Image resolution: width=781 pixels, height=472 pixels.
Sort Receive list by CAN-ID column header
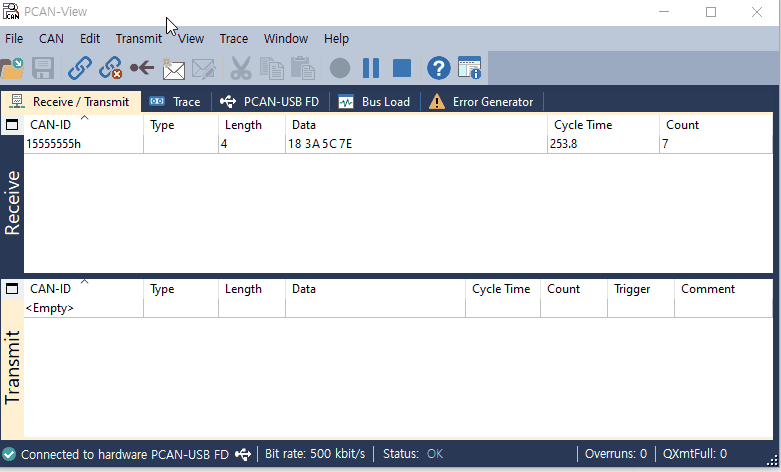pyautogui.click(x=83, y=124)
